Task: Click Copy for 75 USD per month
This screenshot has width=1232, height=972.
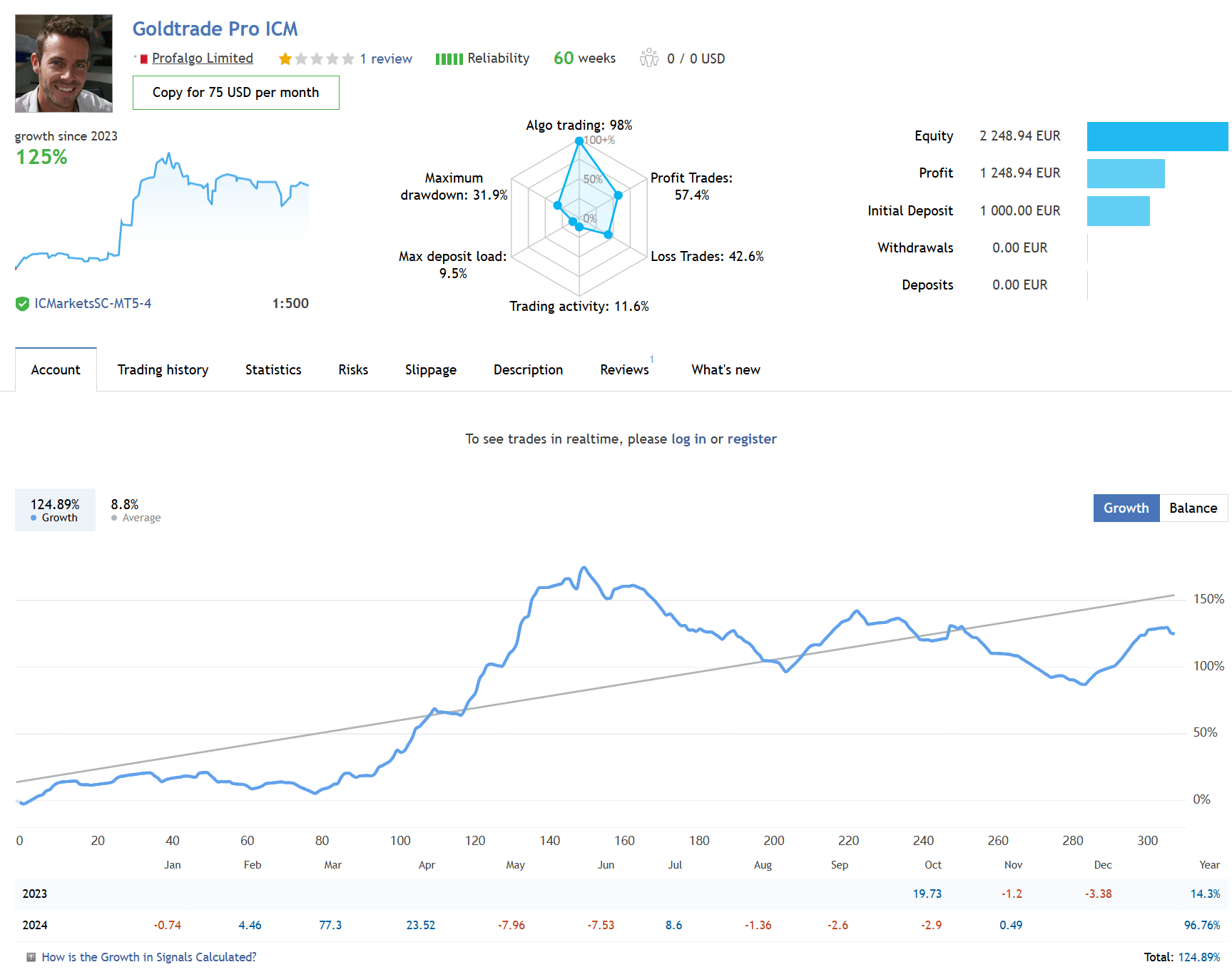Action: tap(235, 93)
